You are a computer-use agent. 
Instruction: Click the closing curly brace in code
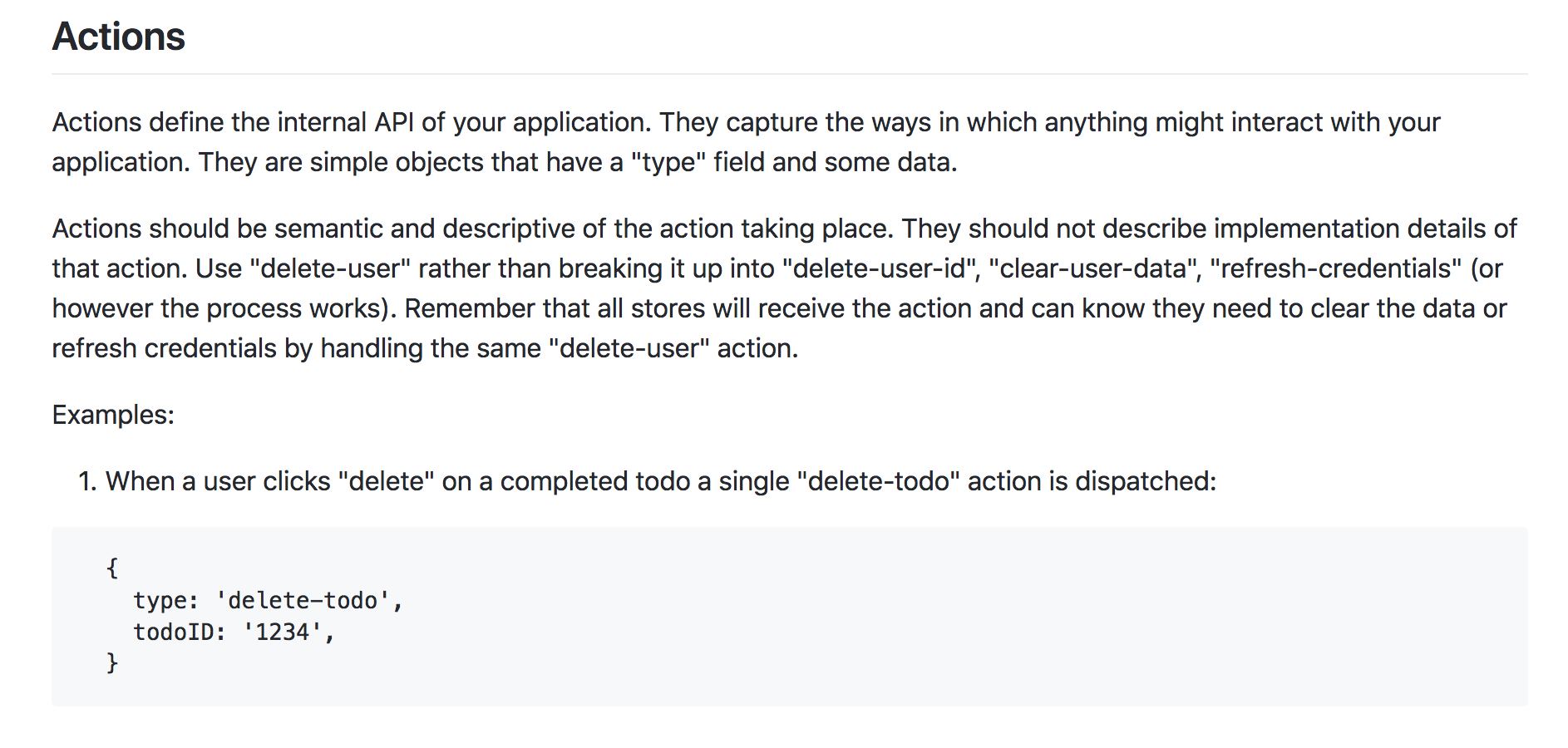112,663
